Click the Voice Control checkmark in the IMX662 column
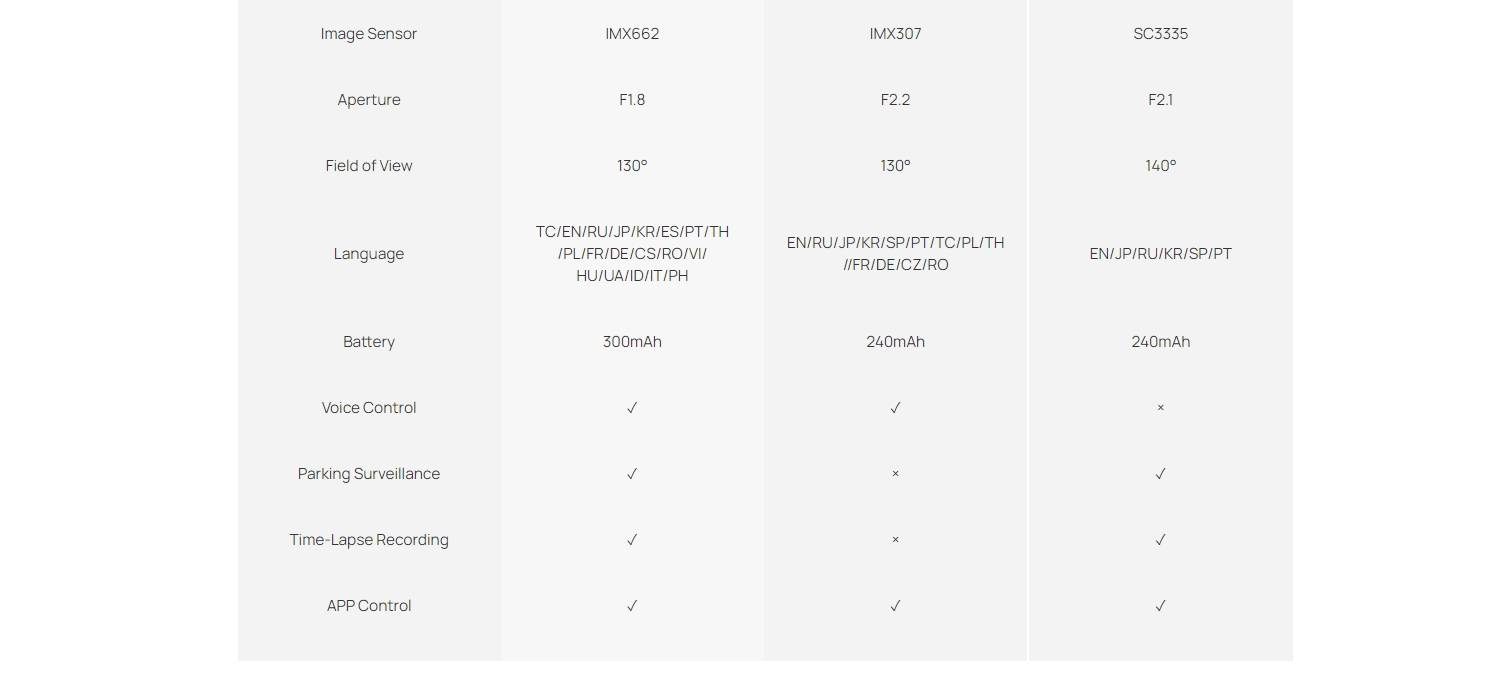 (632, 408)
